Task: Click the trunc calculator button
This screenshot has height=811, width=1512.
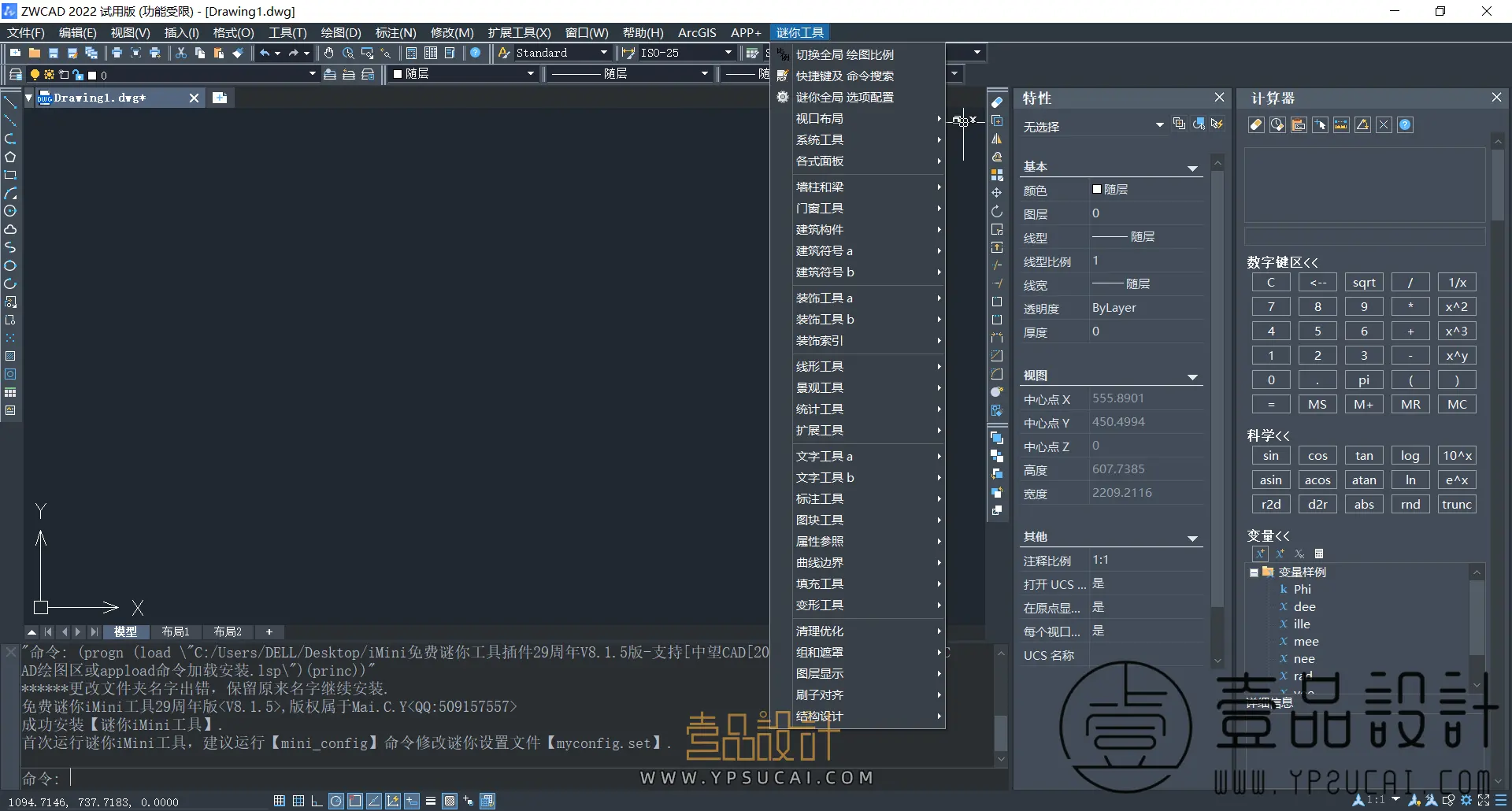Action: (1457, 505)
